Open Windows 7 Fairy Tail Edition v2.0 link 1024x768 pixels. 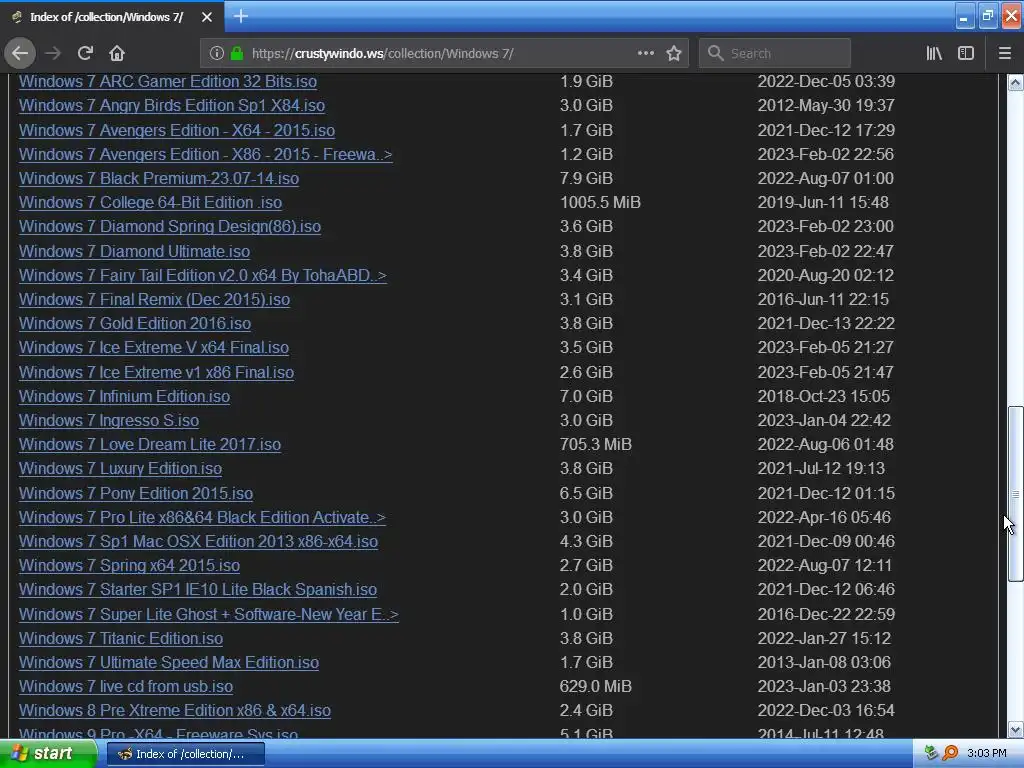(203, 276)
